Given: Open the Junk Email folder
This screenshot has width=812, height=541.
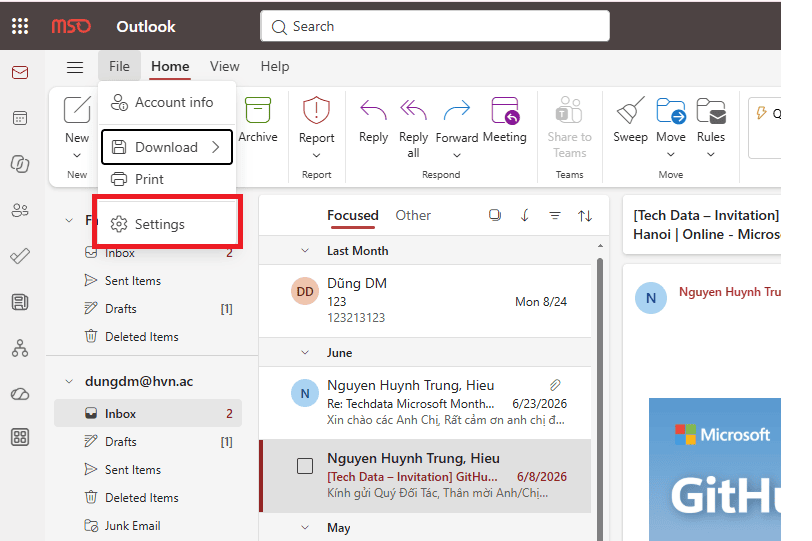Looking at the screenshot, I should point(148,525).
